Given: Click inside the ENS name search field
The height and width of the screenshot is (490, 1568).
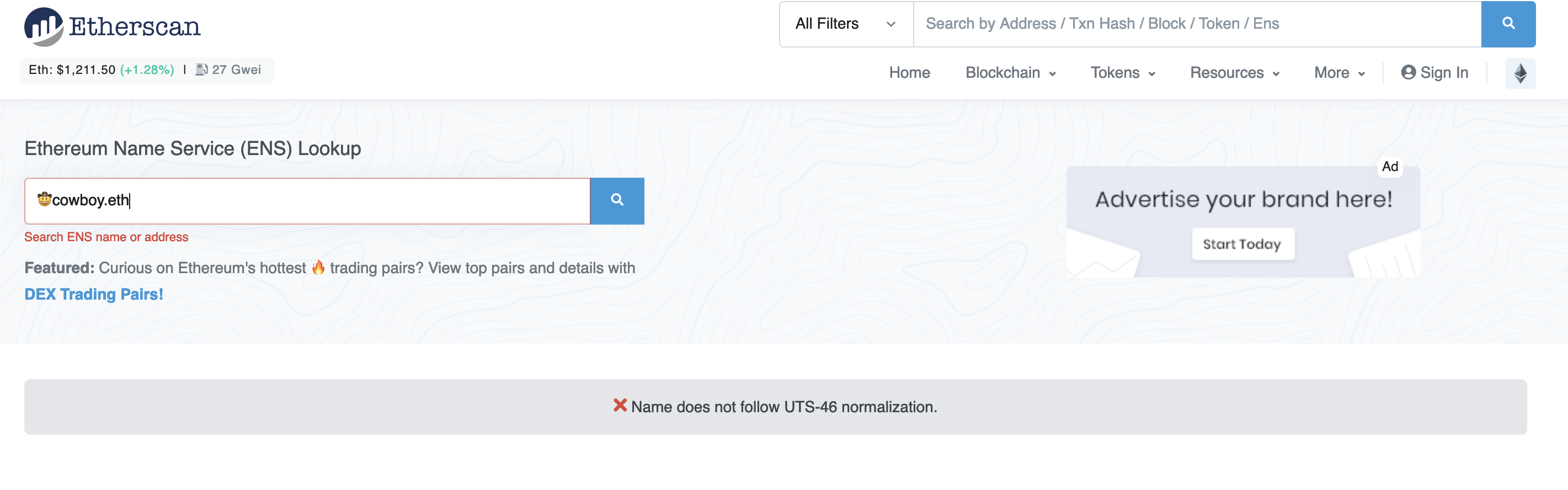Looking at the screenshot, I should pyautogui.click(x=305, y=201).
